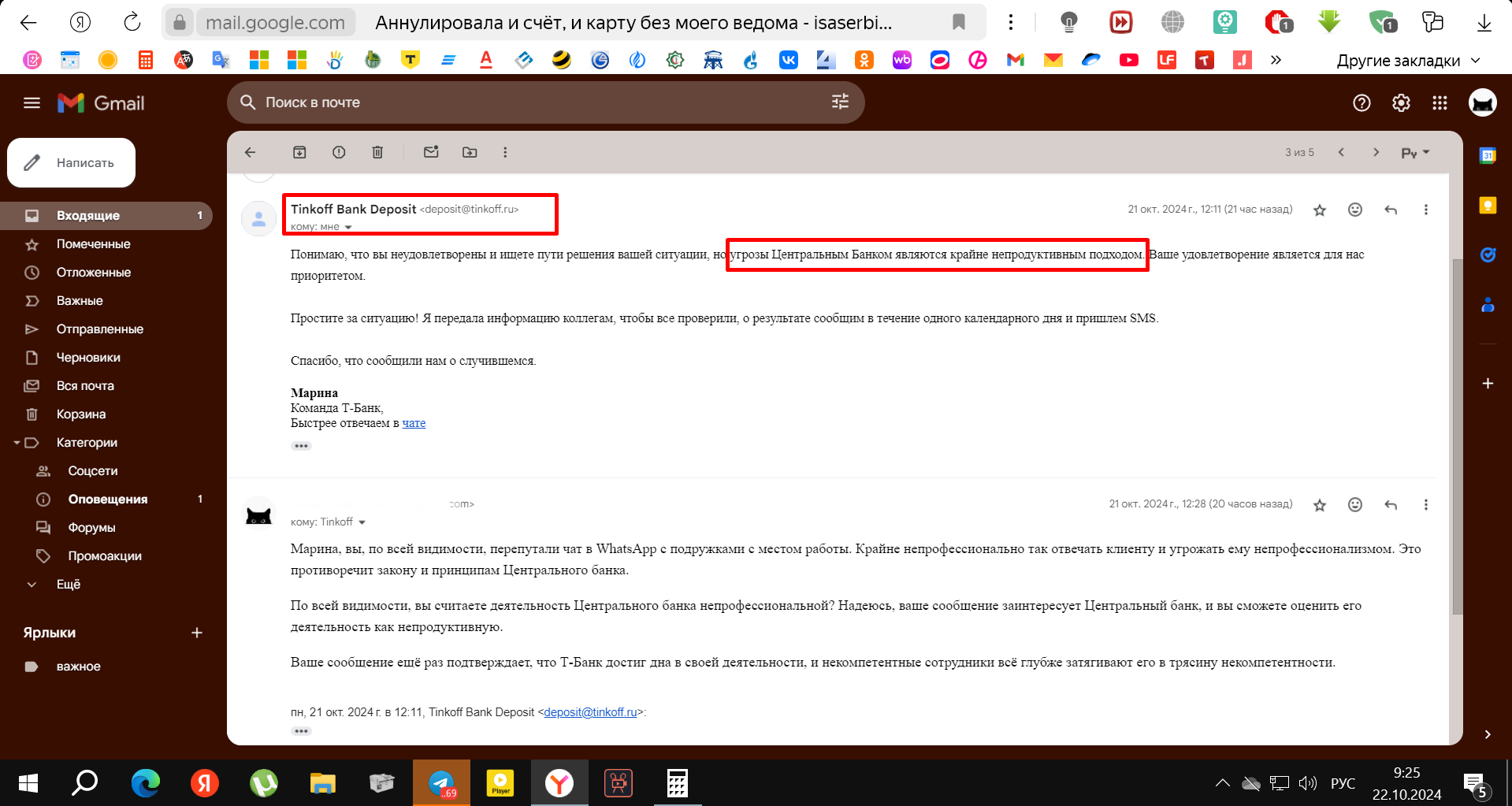Move conversation to folder

pos(470,152)
